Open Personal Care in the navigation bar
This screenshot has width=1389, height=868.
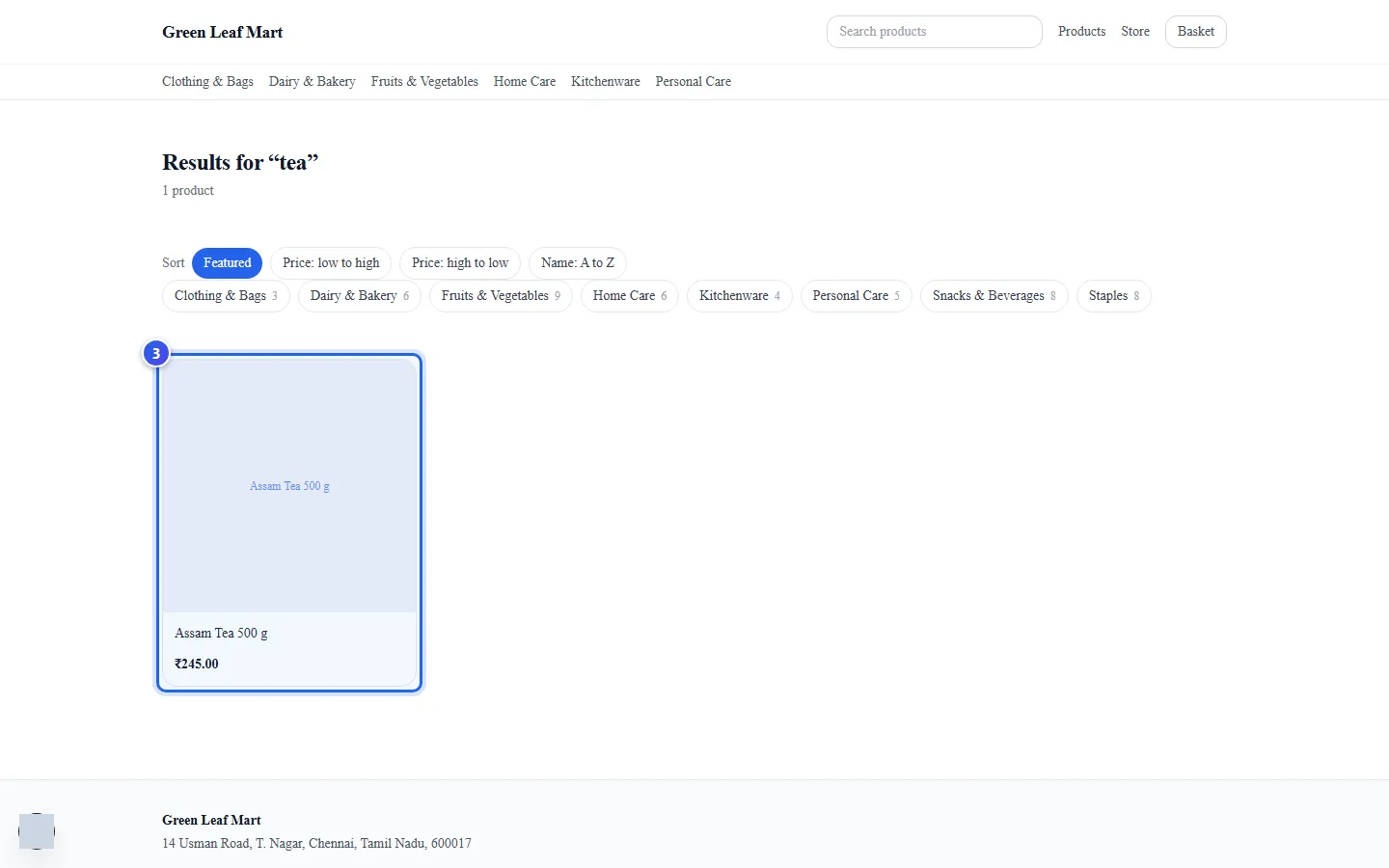pos(694,82)
